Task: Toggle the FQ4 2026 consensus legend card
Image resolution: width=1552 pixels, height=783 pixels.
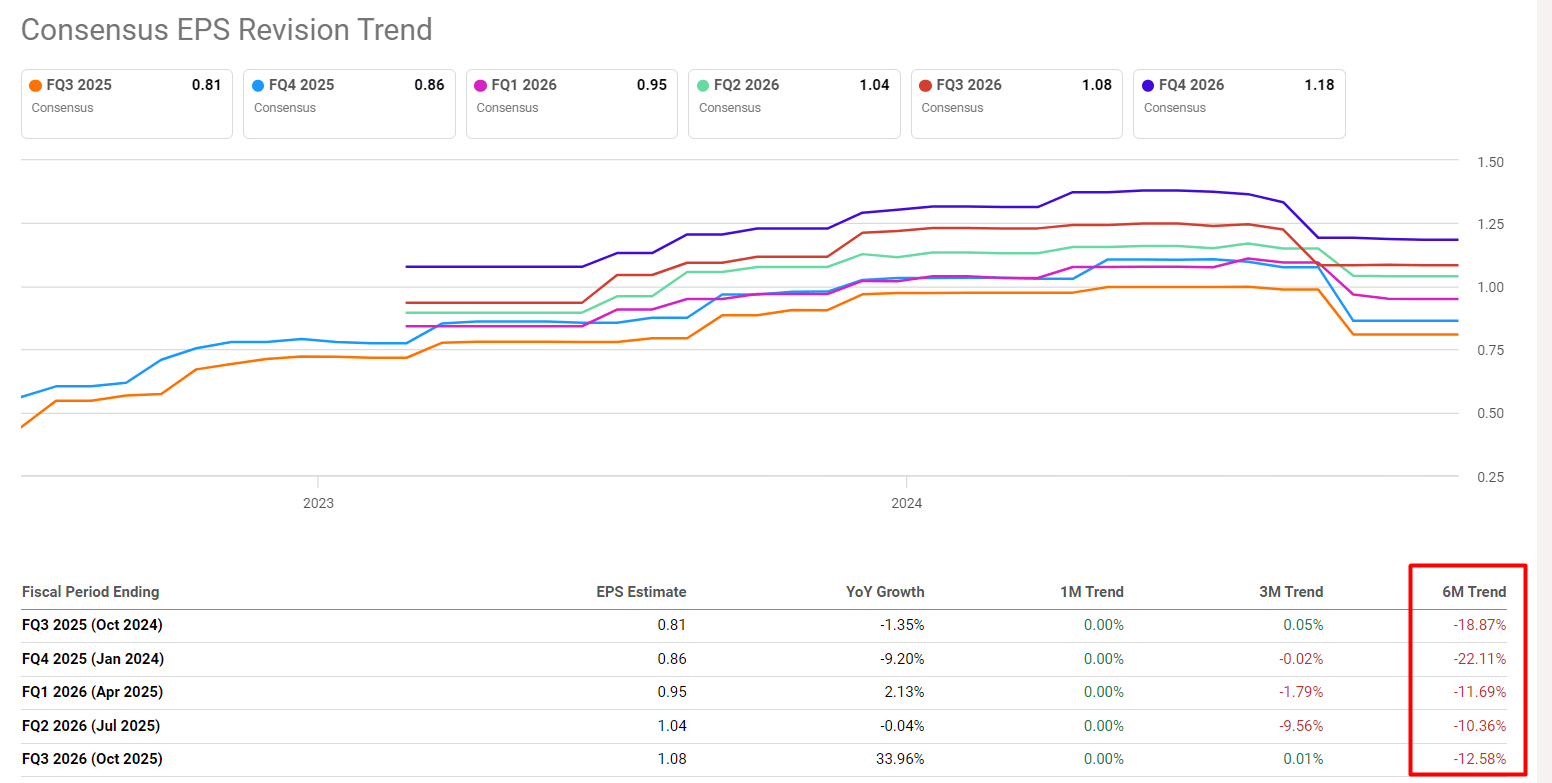Action: 1239,103
